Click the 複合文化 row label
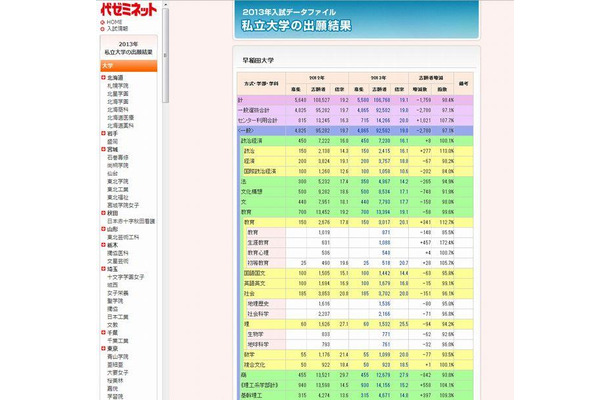This screenshot has width=610, height=400. click(x=254, y=365)
